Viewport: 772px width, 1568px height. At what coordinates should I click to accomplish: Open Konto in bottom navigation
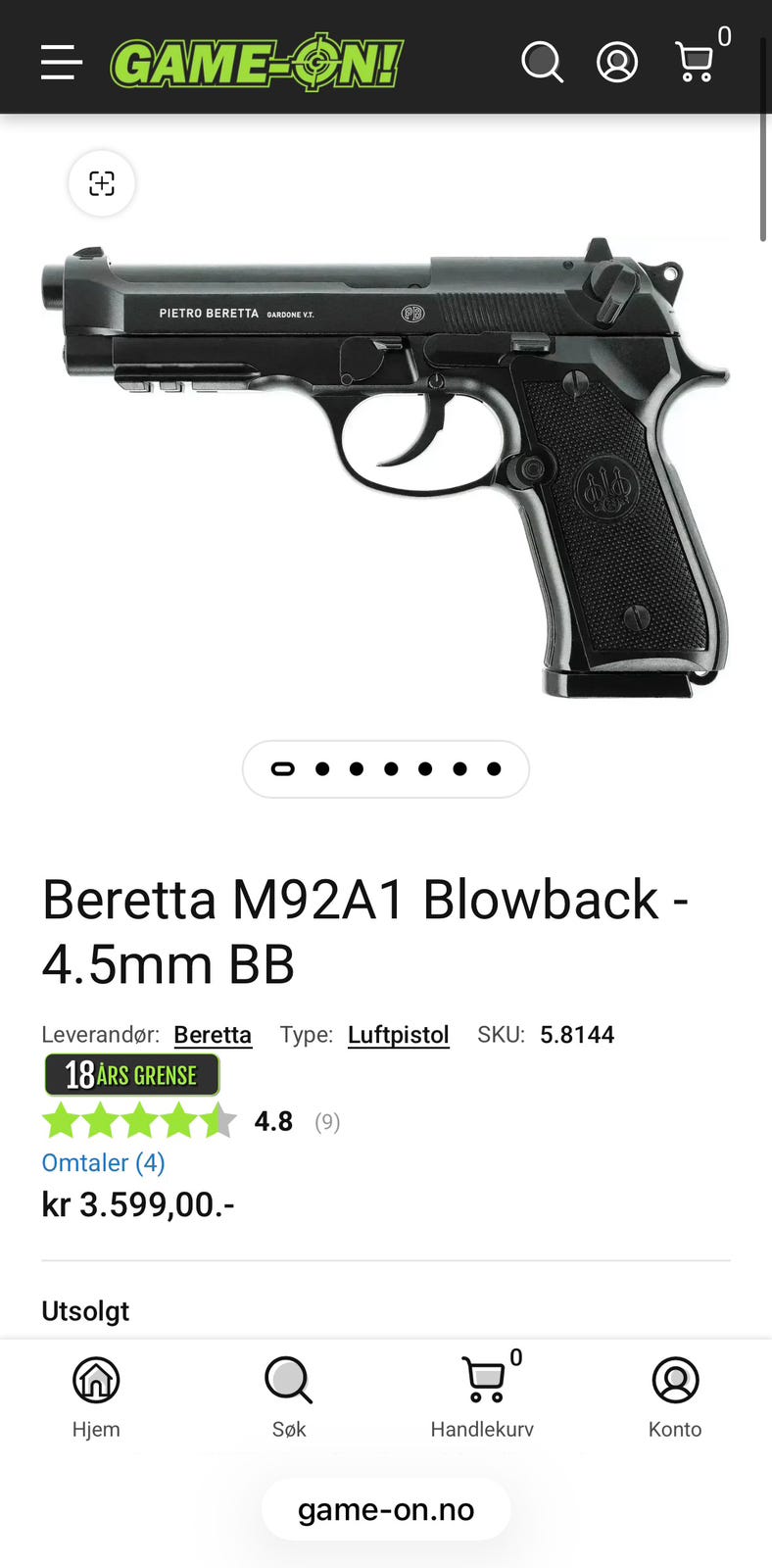tap(675, 1398)
